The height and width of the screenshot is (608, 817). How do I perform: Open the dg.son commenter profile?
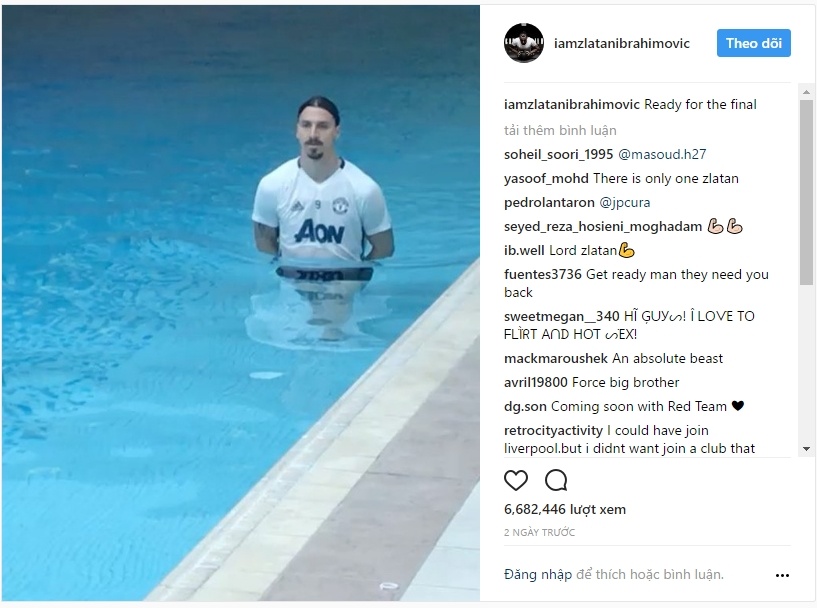click(x=525, y=406)
